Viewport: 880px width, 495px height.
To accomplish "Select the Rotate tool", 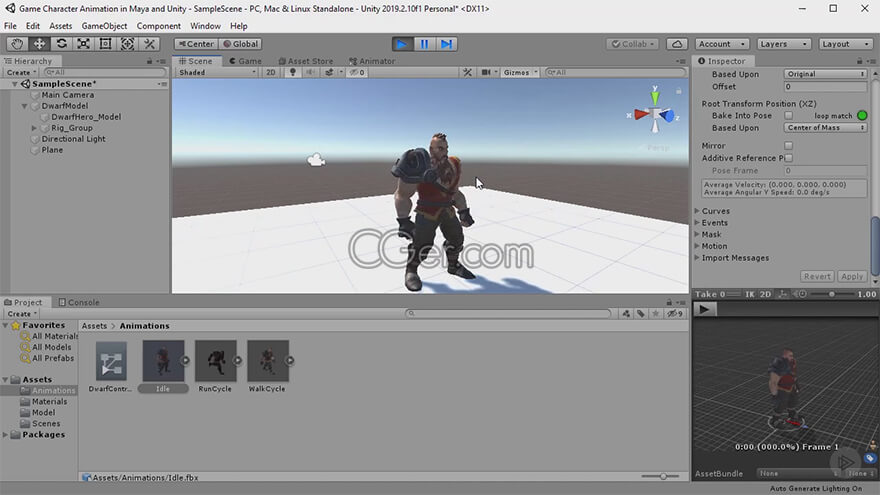I will click(61, 44).
